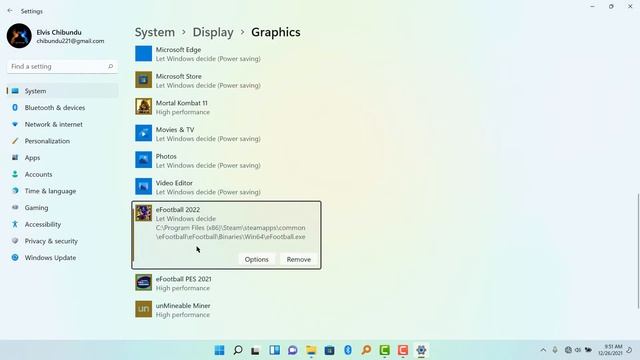This screenshot has width=640, height=360.
Task: Navigate to System breadcrumb
Action: pos(155,32)
